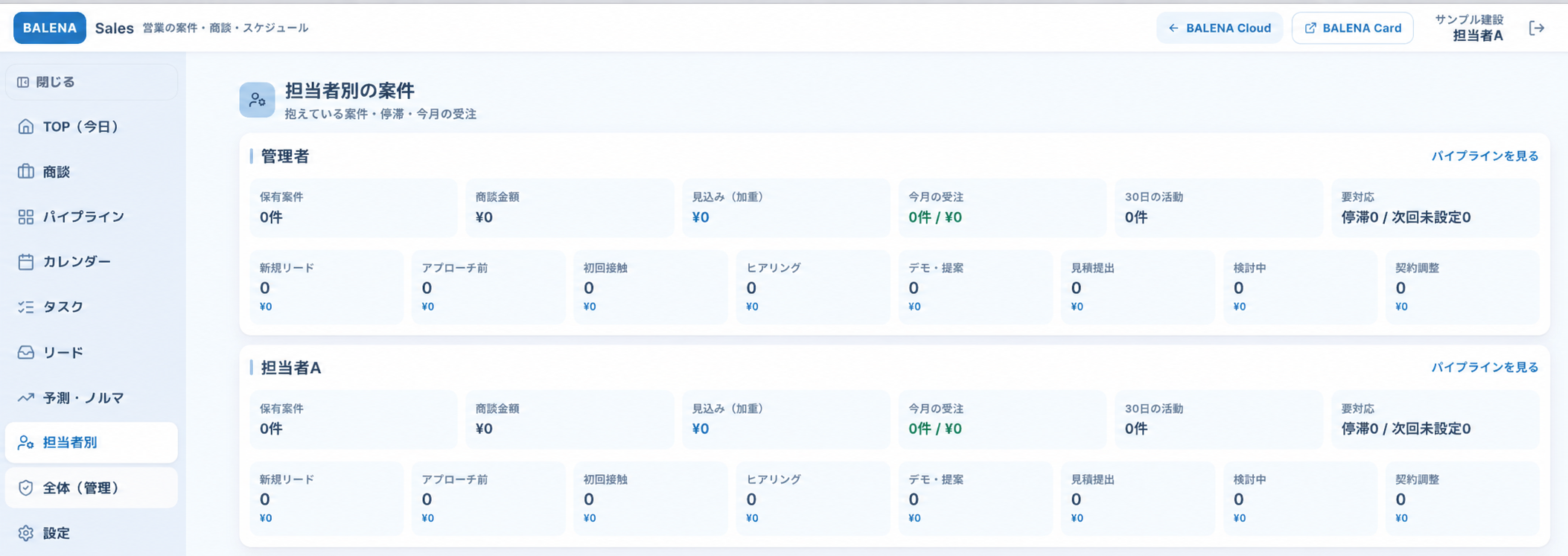Click the briefcase icon next to 商談
Viewport: 1568px width, 556px height.
pos(26,172)
